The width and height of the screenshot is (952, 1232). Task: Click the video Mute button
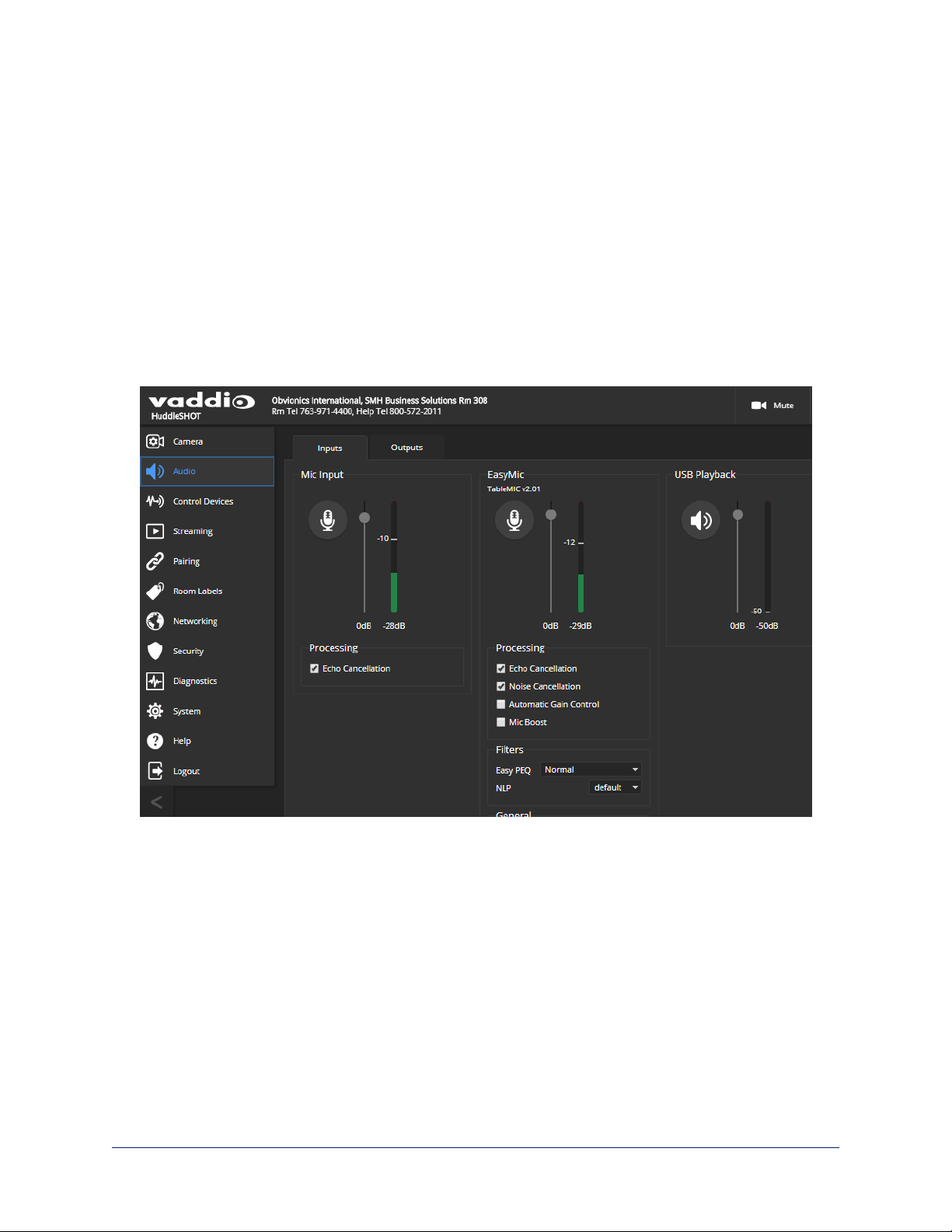tap(772, 405)
